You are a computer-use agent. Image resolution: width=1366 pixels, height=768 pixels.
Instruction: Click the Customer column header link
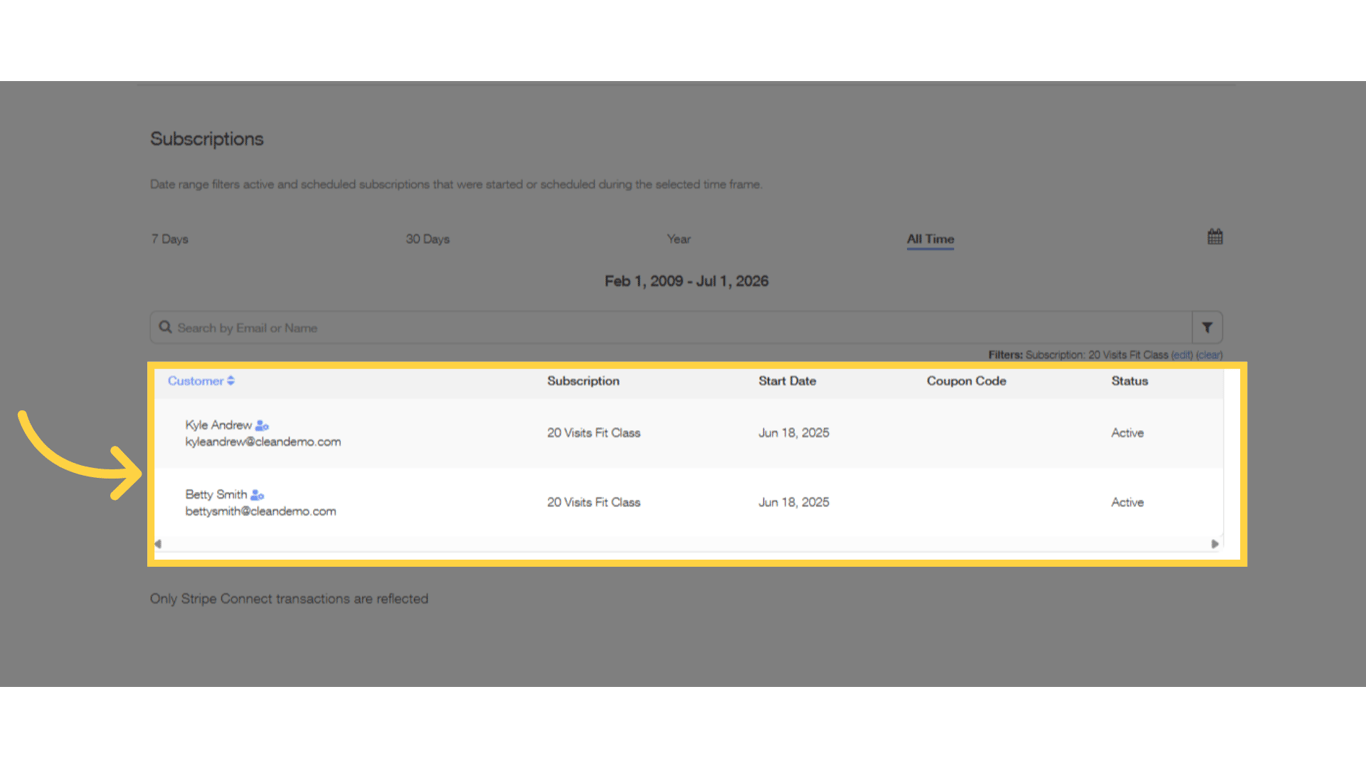(194, 380)
